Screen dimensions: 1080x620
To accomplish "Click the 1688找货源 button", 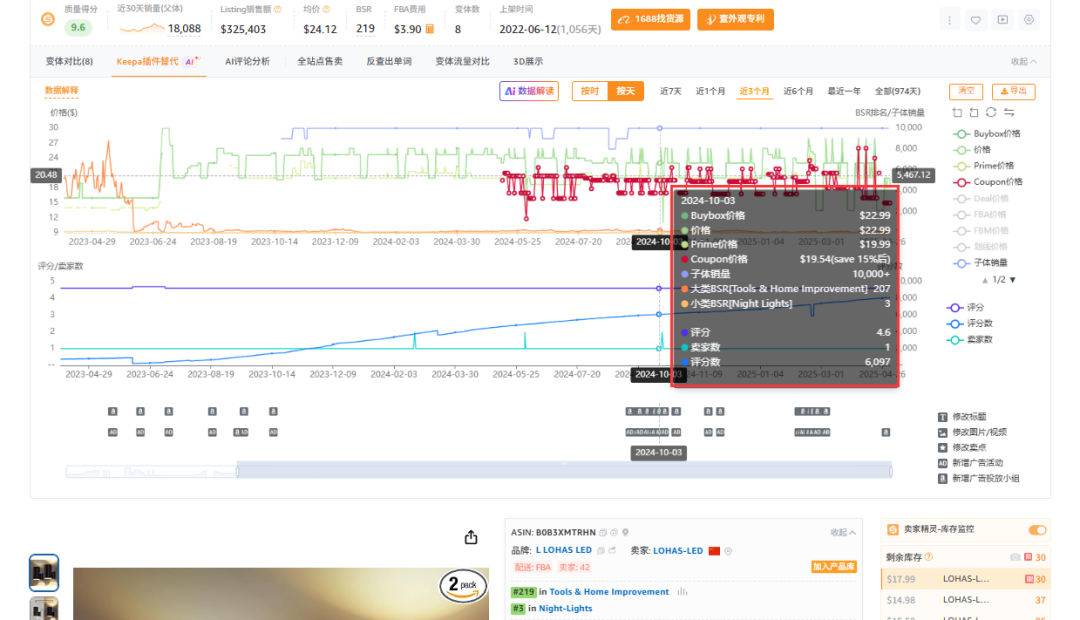I will click(x=650, y=19).
